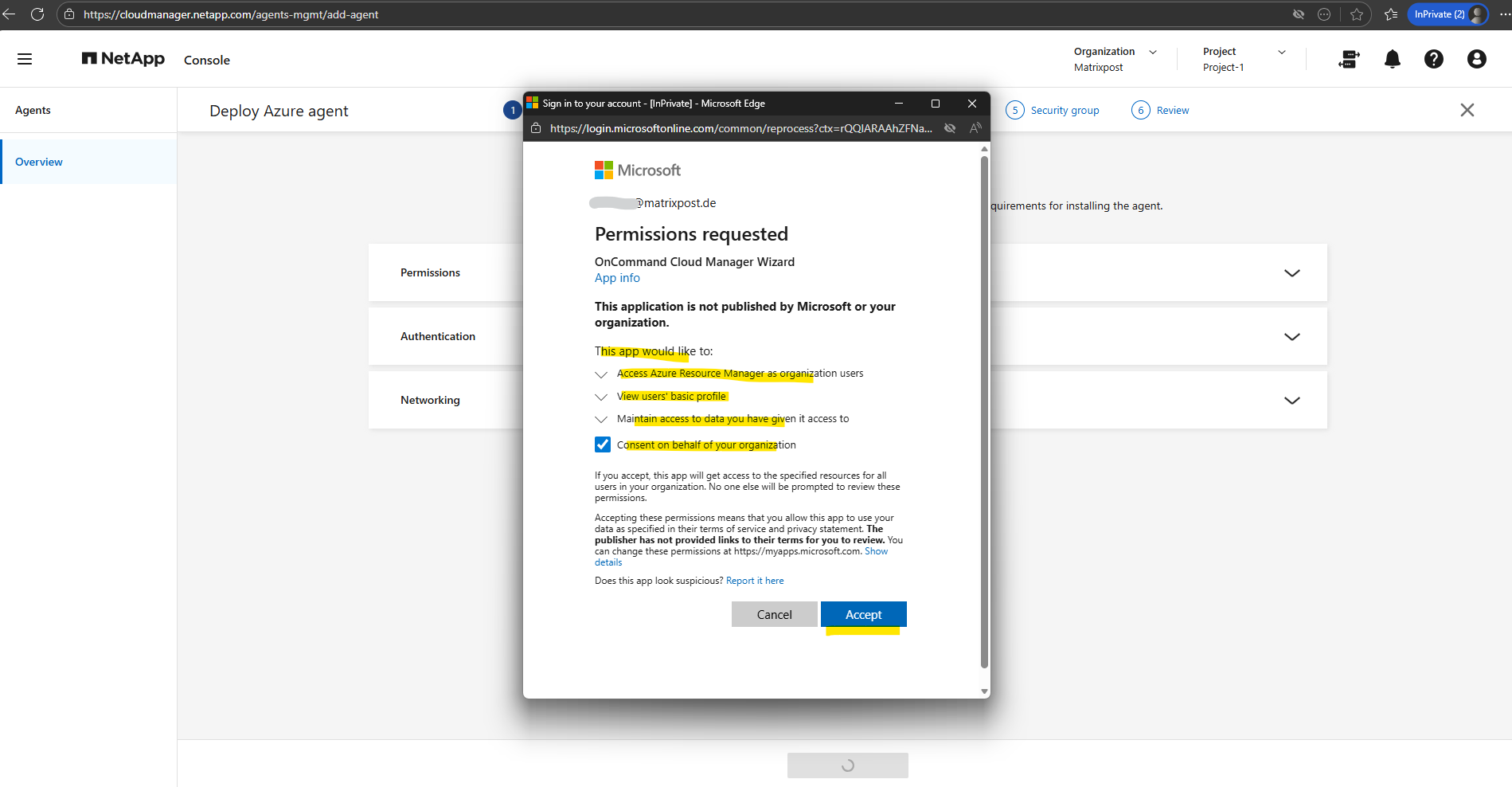Click the popup scrollbar up arrow

coord(984,149)
